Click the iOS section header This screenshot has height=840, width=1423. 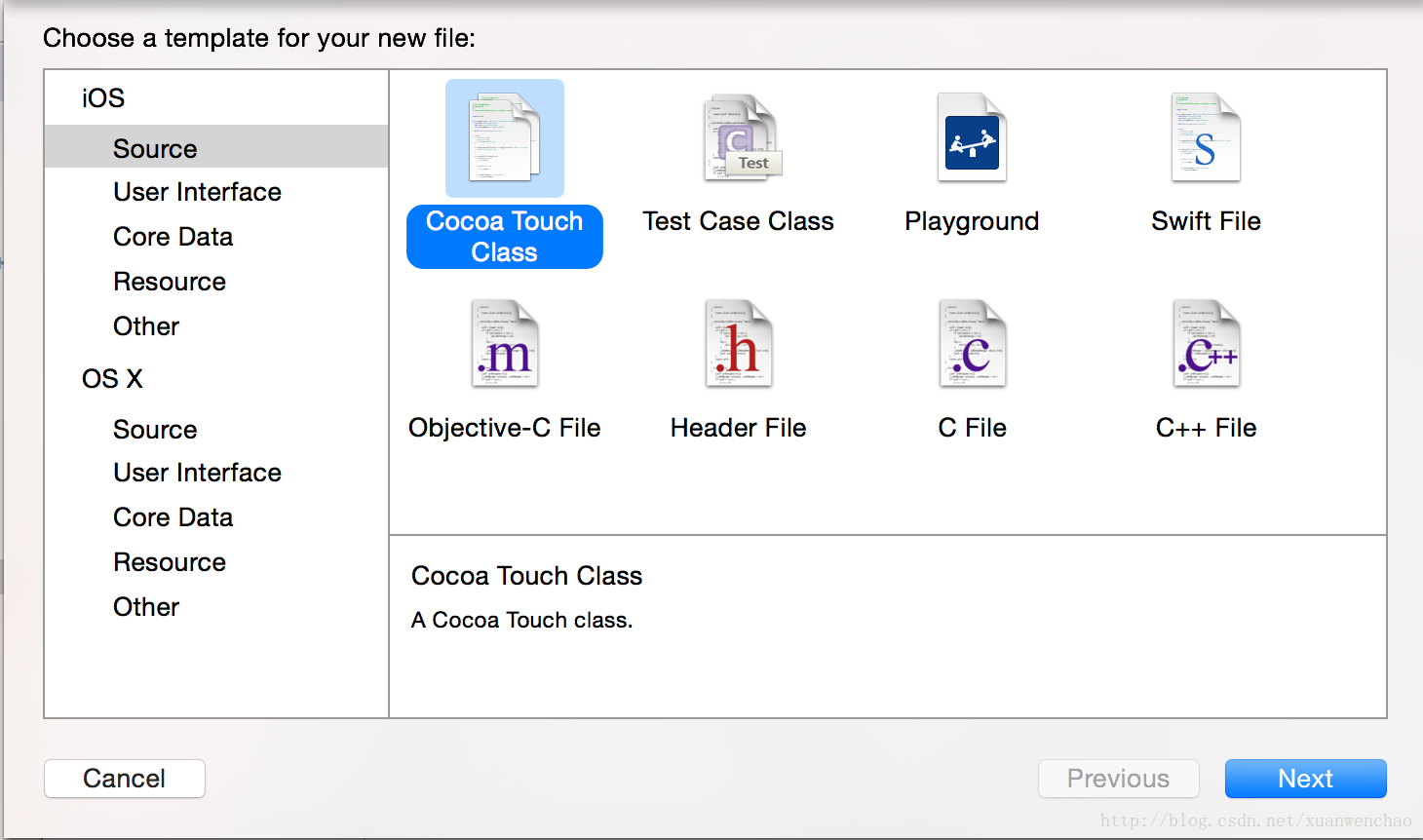[103, 98]
